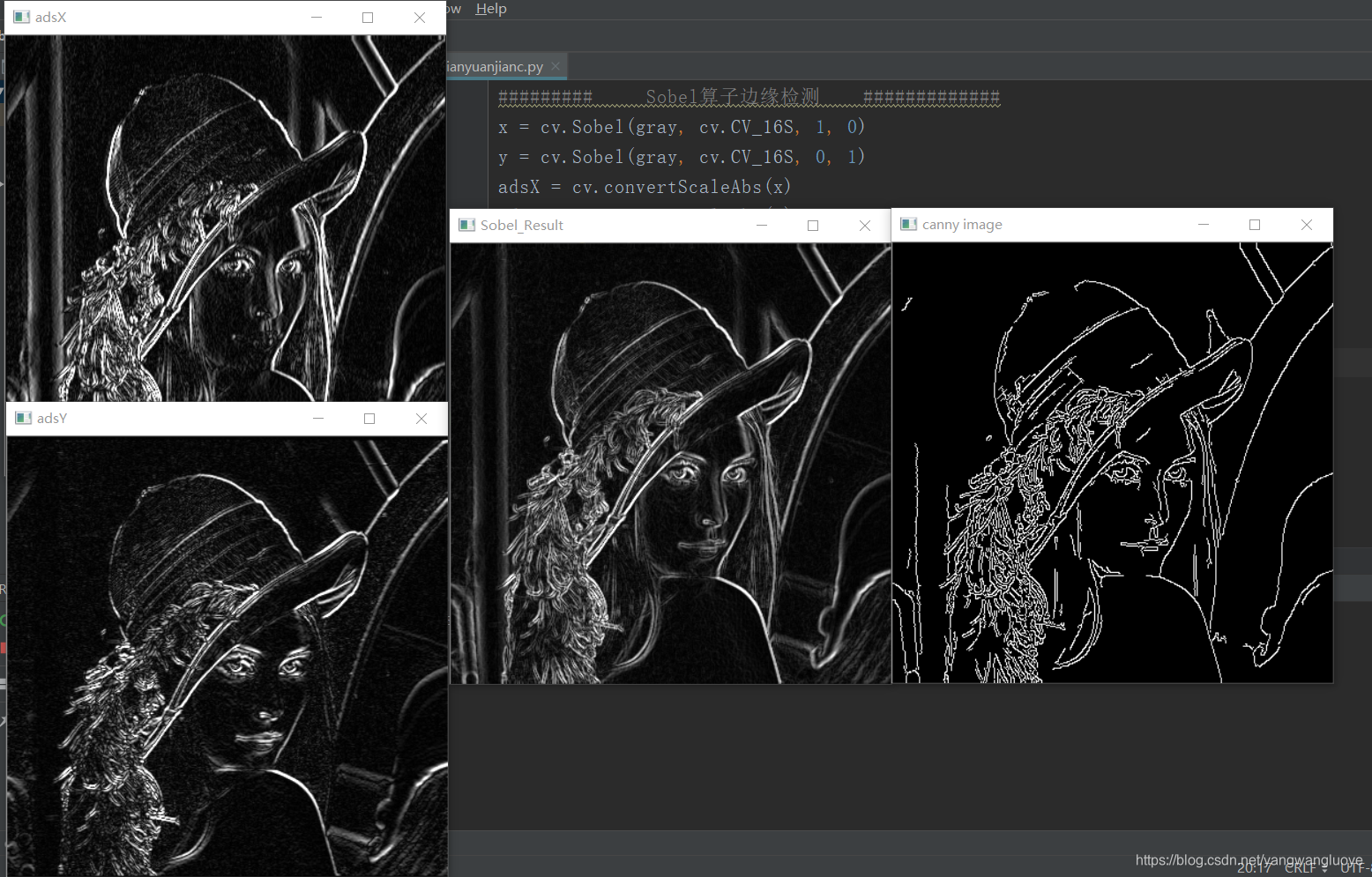Click the 'adsX = cv.convertScaleAbs(x)' code line
Screen dimensions: 1372x877
click(645, 188)
